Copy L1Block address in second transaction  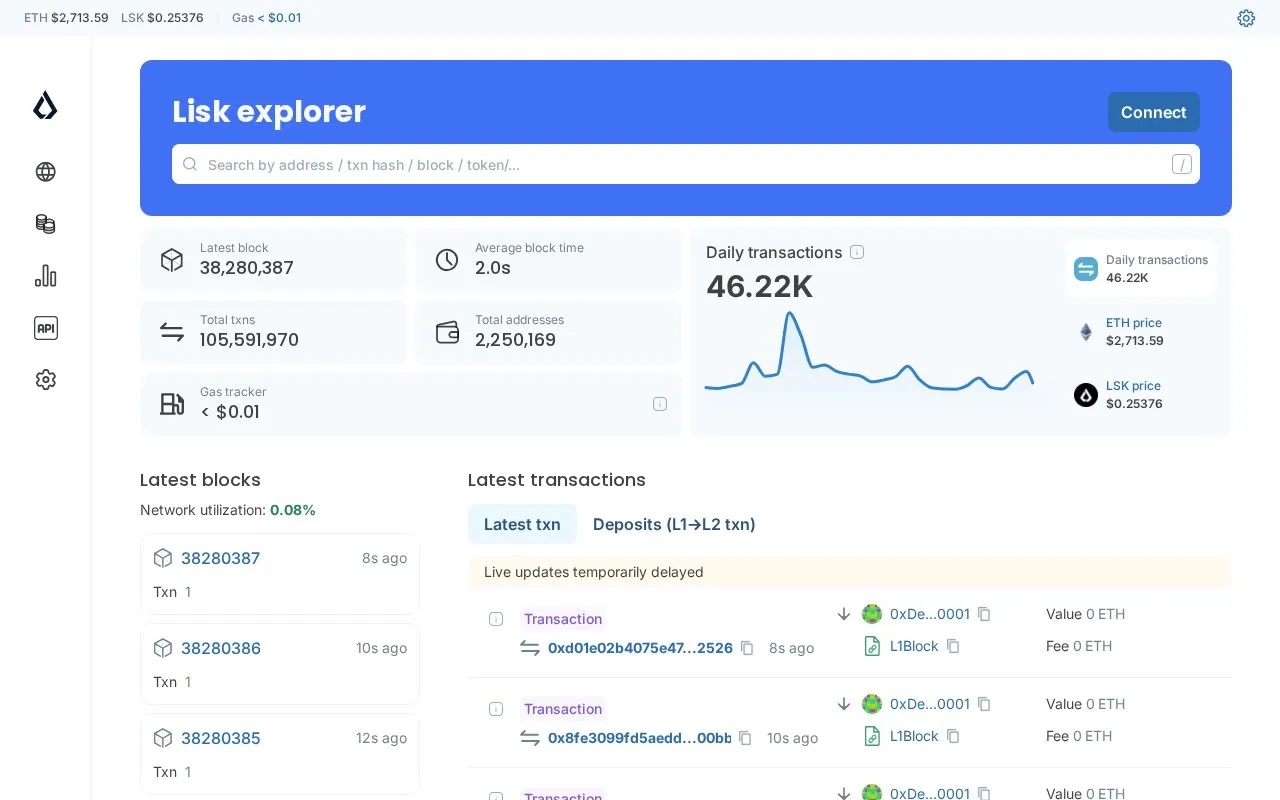[x=953, y=736]
